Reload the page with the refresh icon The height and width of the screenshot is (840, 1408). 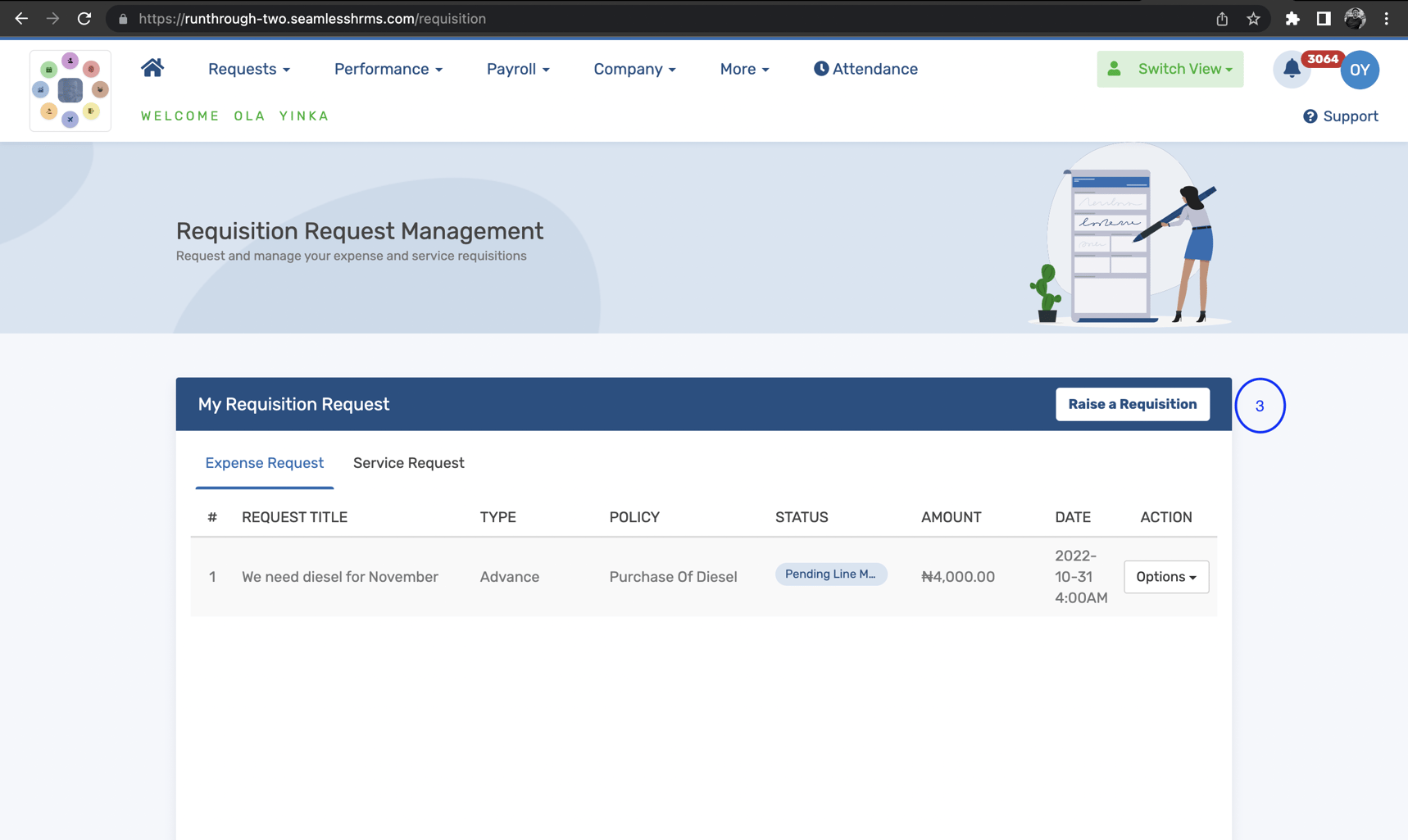click(x=84, y=18)
